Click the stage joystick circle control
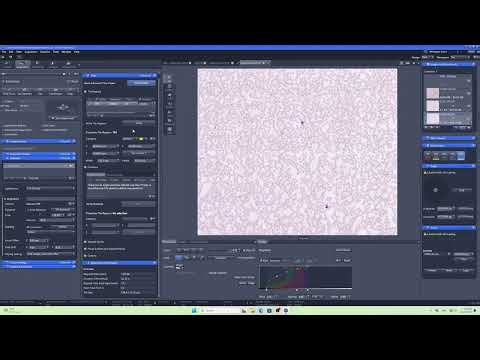 (435, 190)
